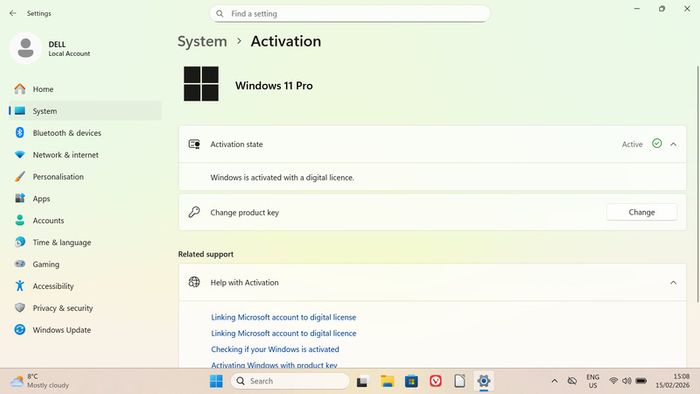The image size is (700, 394).
Task: Open Vivaldi browser from the taskbar
Action: pos(436,381)
